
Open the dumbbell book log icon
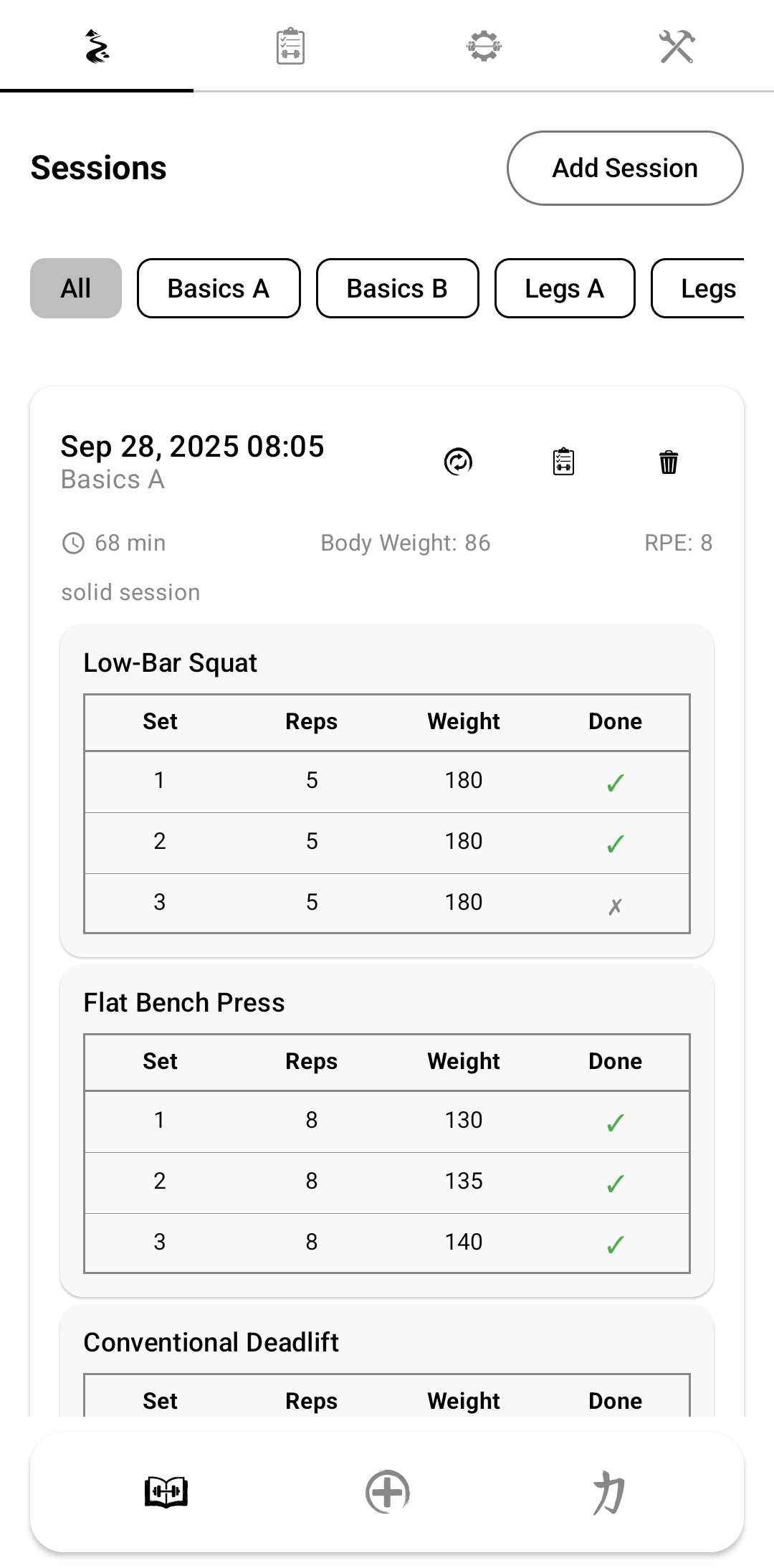pos(166,1493)
